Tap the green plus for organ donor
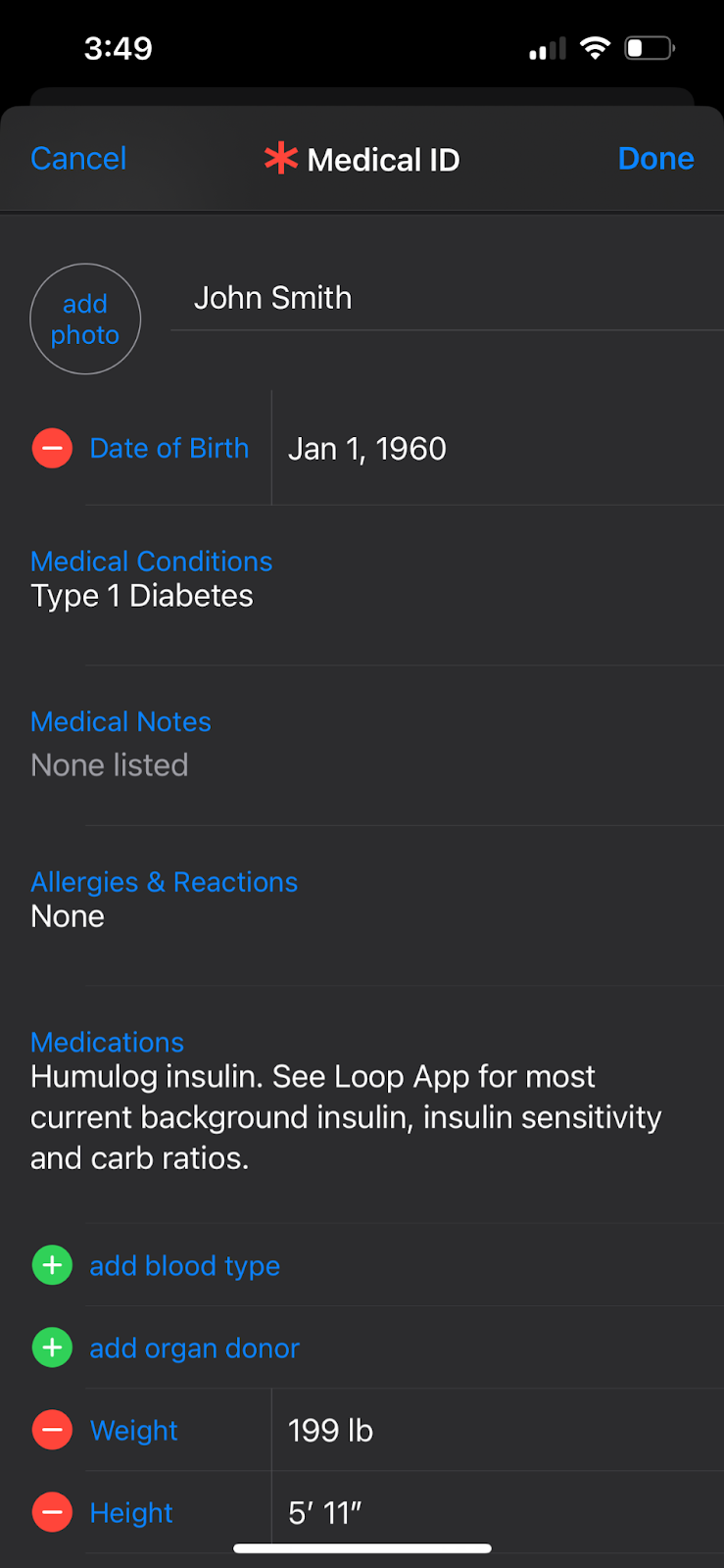This screenshot has width=724, height=1568. click(x=52, y=1347)
